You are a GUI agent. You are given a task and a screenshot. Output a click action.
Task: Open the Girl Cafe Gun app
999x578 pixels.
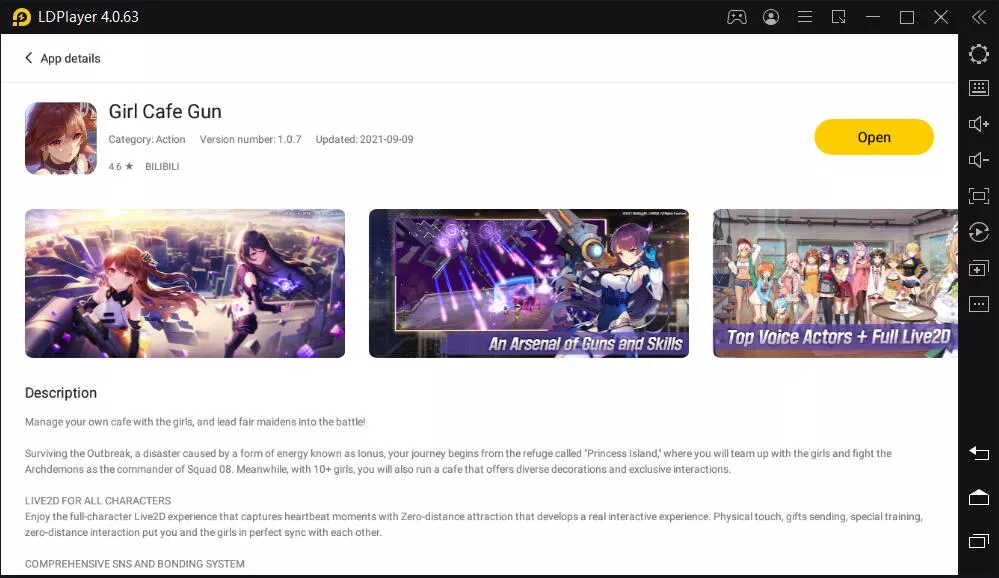click(873, 137)
